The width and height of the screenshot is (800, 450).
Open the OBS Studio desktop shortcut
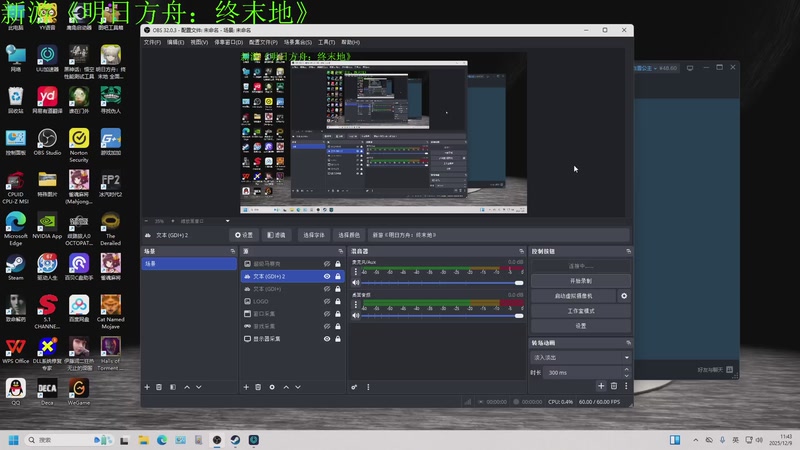pyautogui.click(x=47, y=142)
